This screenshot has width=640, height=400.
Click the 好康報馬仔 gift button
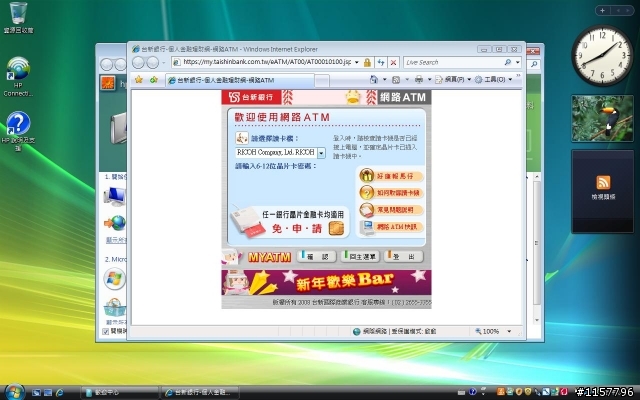pyautogui.click(x=391, y=176)
